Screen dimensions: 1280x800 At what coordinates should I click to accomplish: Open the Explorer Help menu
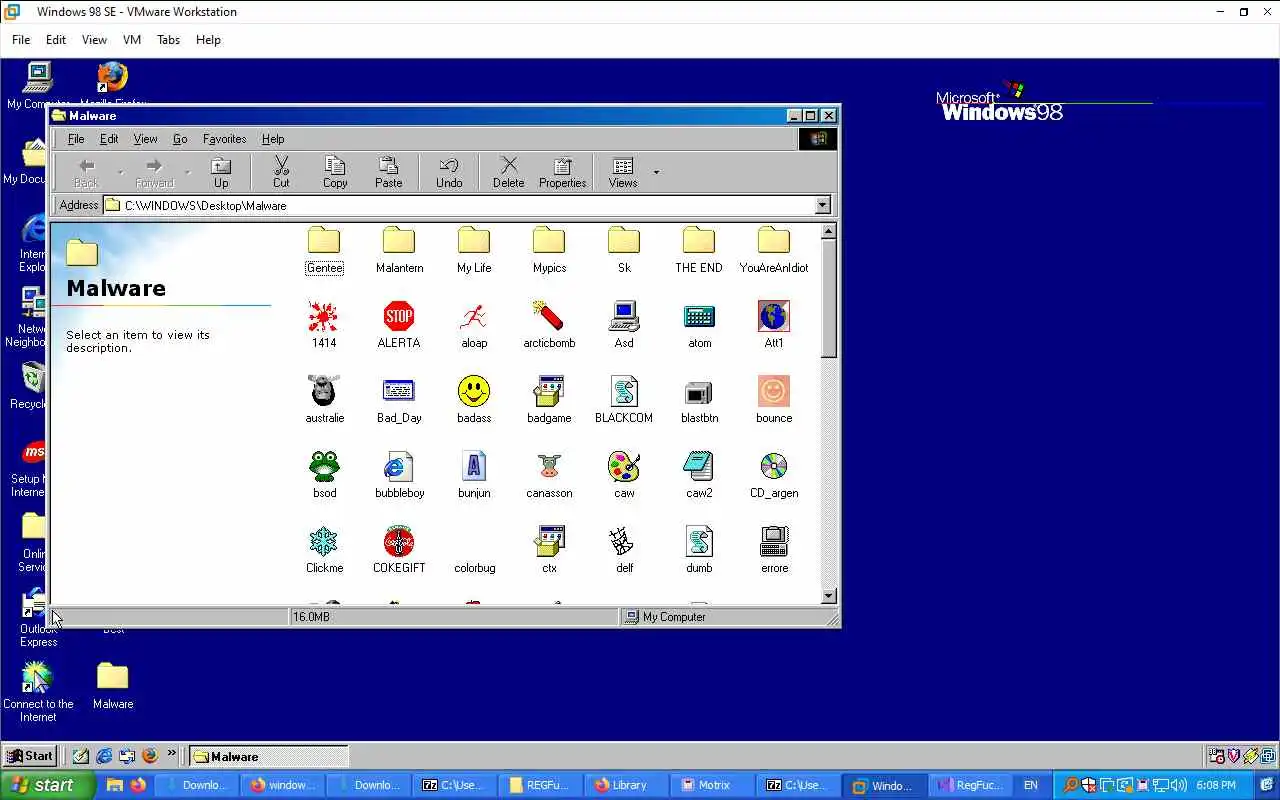(273, 139)
